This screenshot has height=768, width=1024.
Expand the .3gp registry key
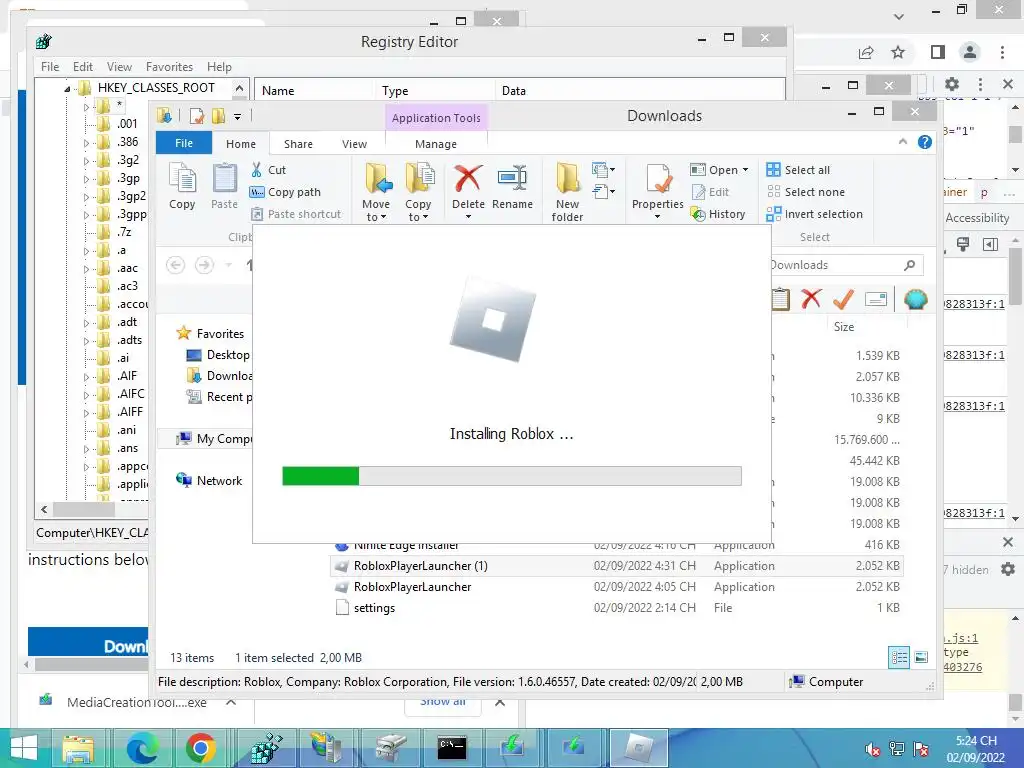pyautogui.click(x=86, y=178)
